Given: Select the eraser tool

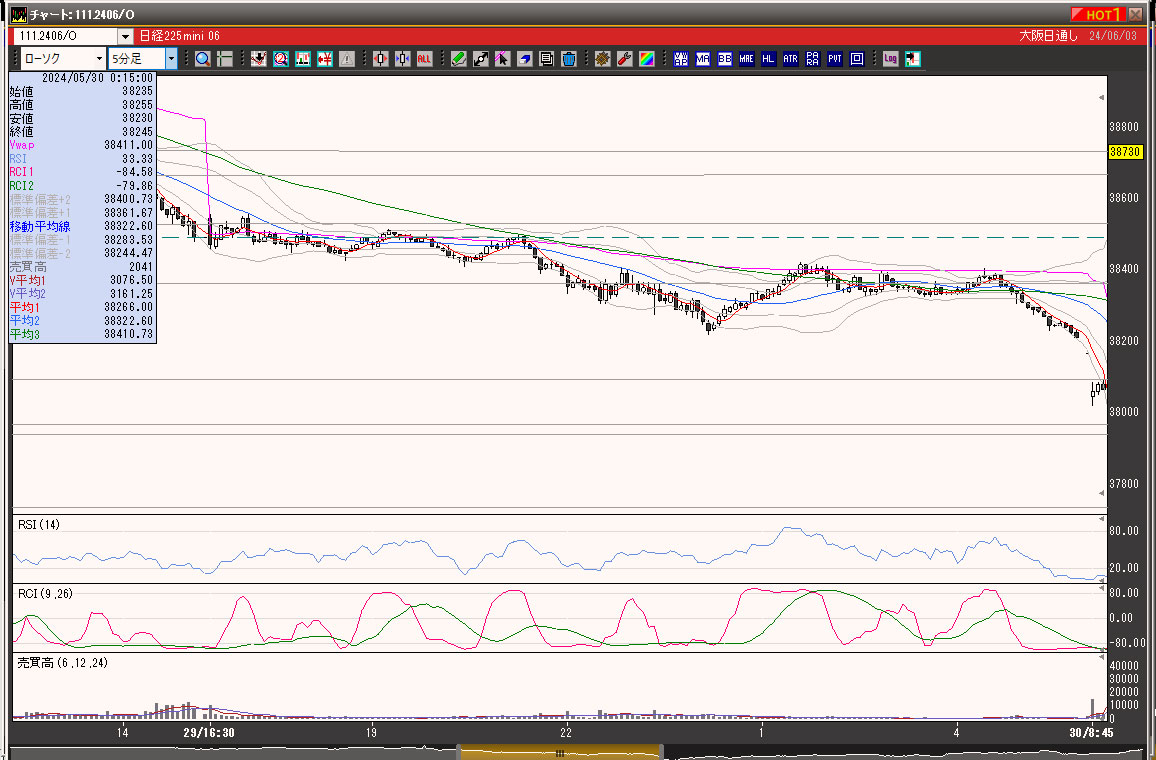Looking at the screenshot, I should tap(524, 59).
